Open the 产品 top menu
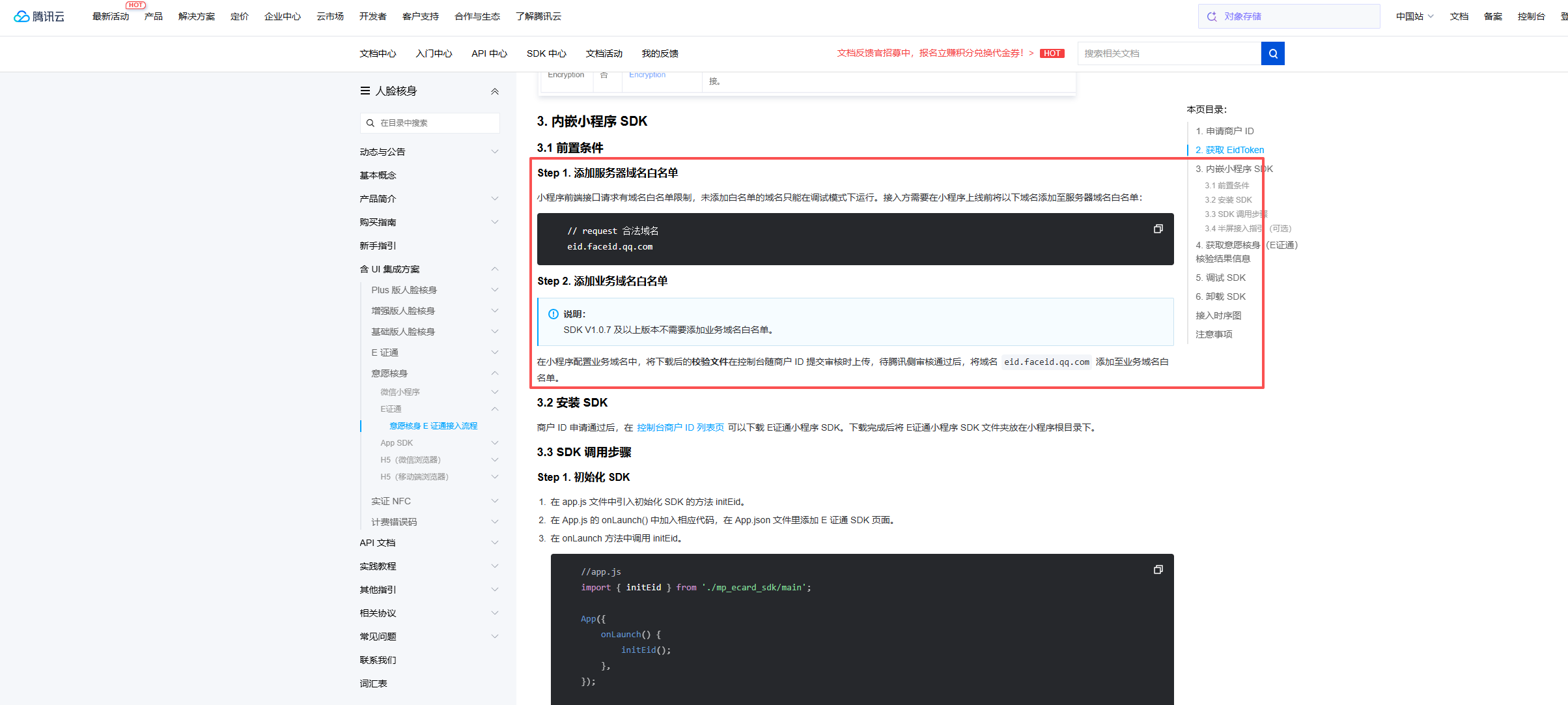Screen dimensions: 1568x705 coord(154,16)
